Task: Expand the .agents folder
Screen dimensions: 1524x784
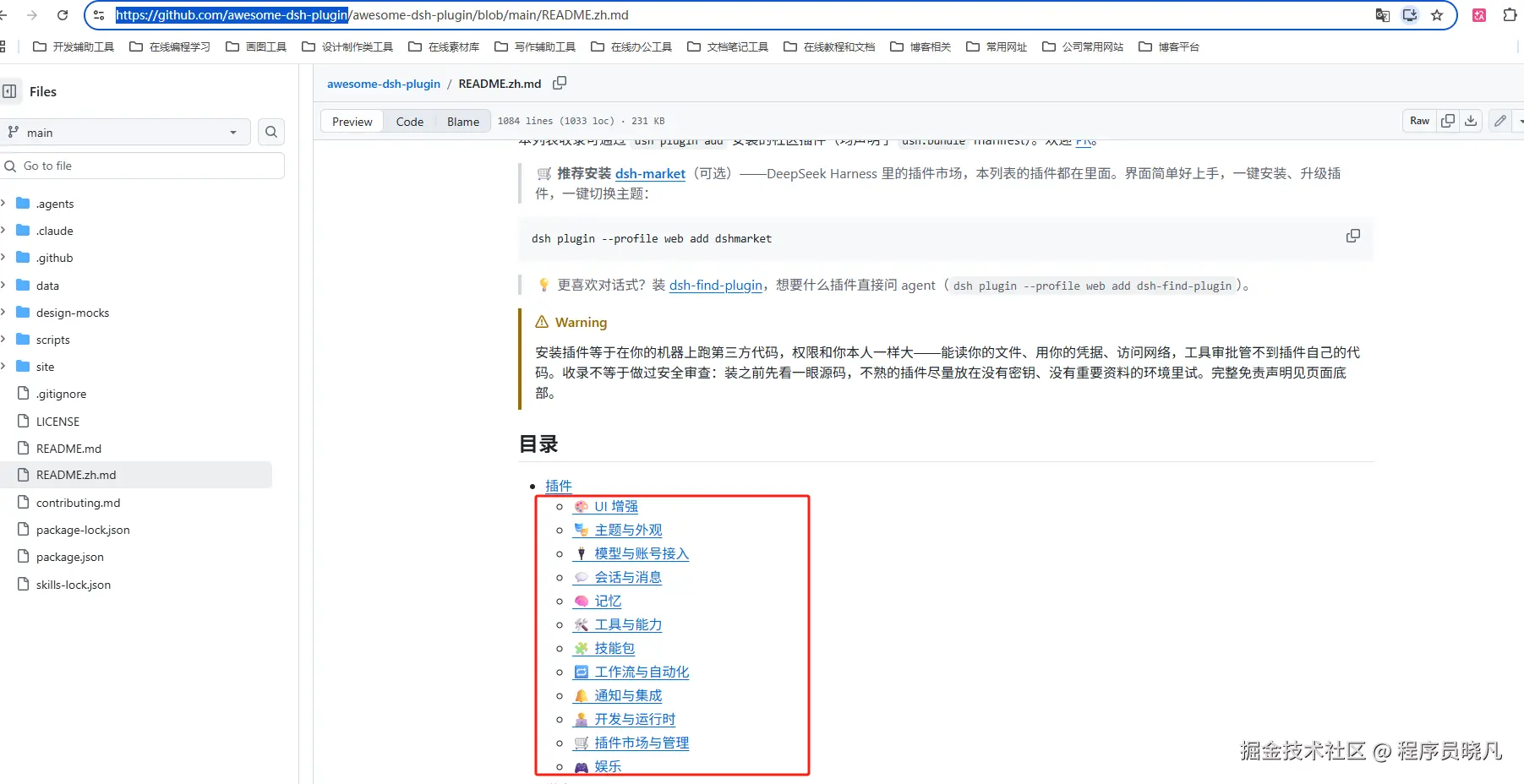Action: 3,203
